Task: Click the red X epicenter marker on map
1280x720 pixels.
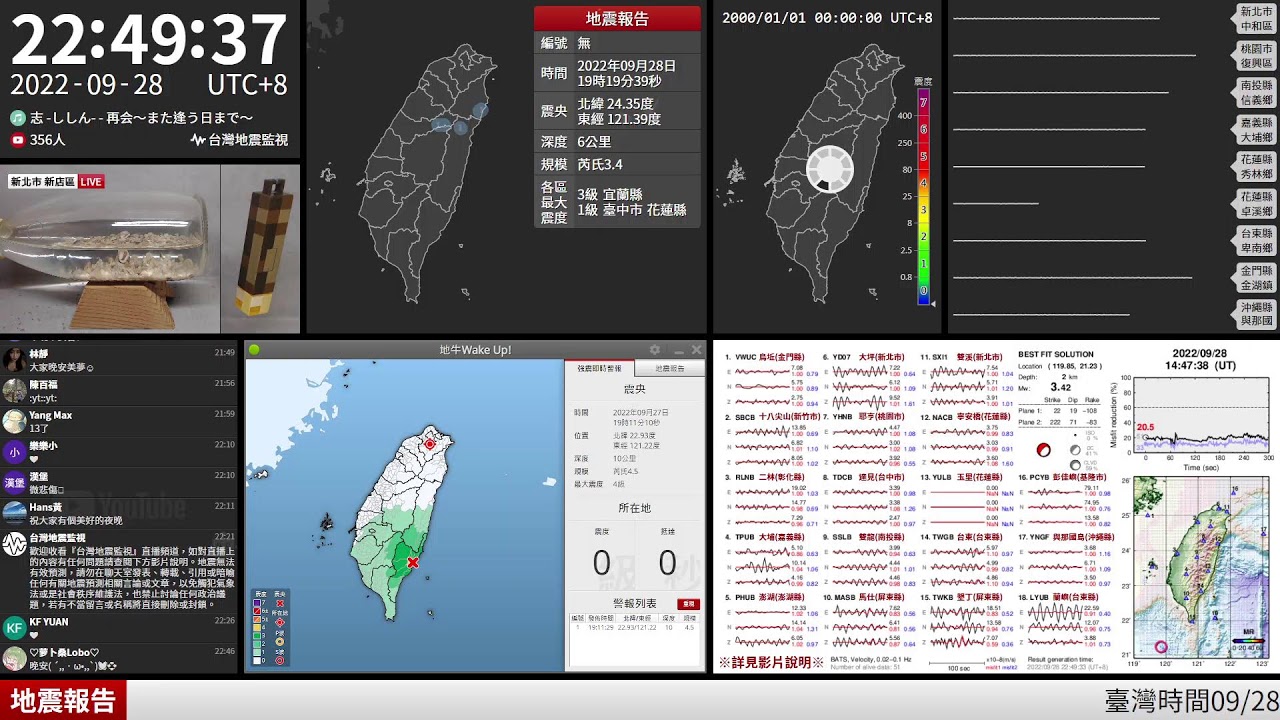Action: (412, 563)
